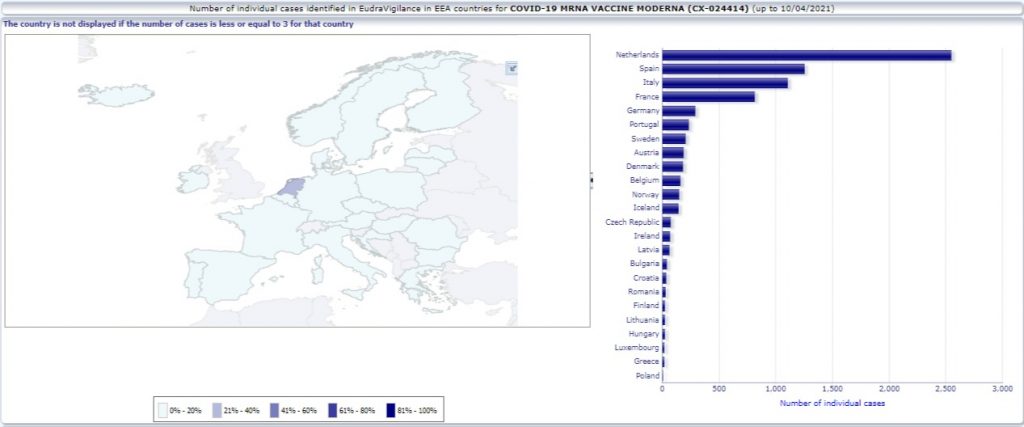Click the Italy axis label
1024x427 pixels.
point(651,82)
